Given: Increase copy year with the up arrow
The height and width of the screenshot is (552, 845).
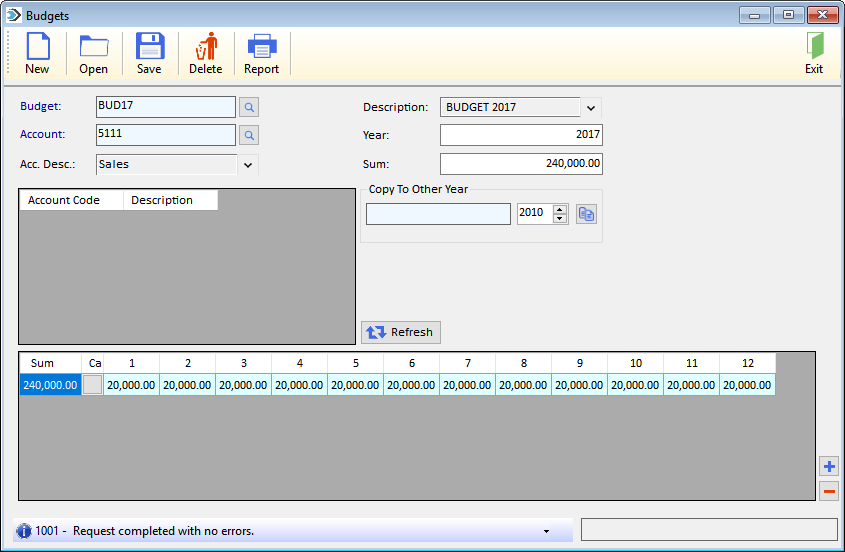Looking at the screenshot, I should click(560, 209).
